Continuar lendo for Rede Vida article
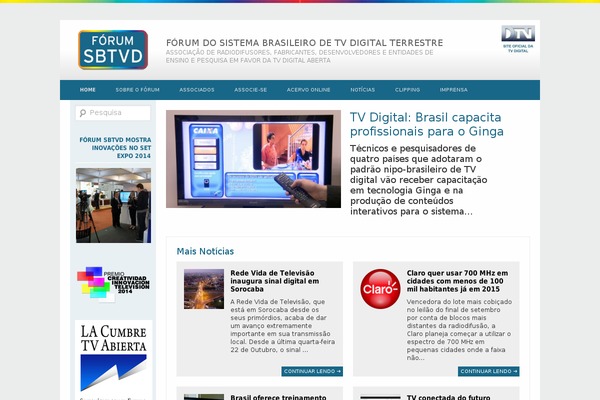600x400 pixels. (x=312, y=371)
